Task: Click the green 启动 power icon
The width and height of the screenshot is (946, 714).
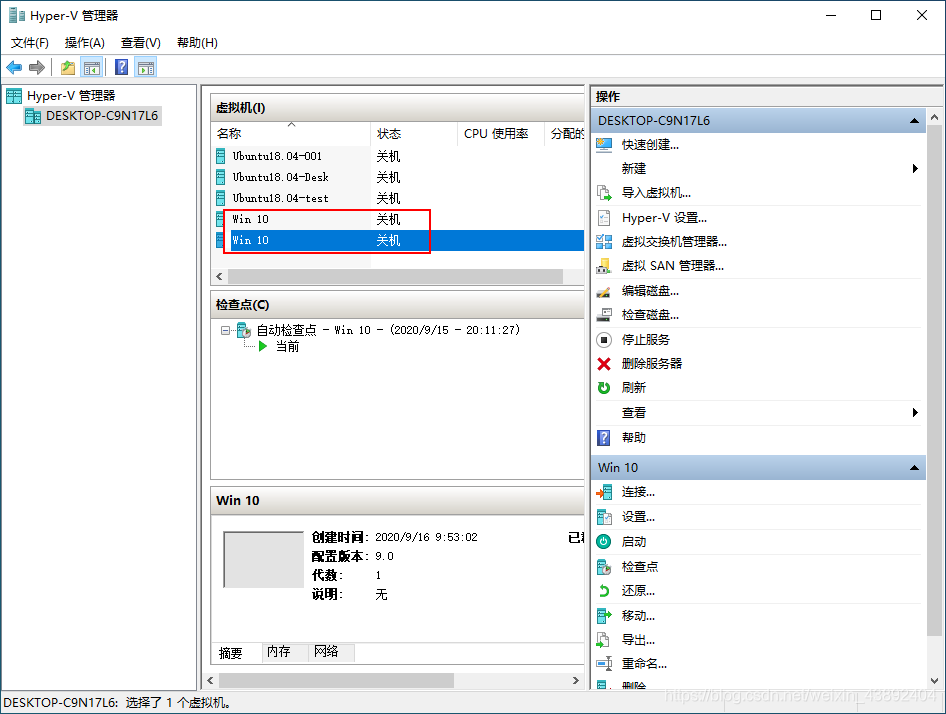Action: point(604,542)
